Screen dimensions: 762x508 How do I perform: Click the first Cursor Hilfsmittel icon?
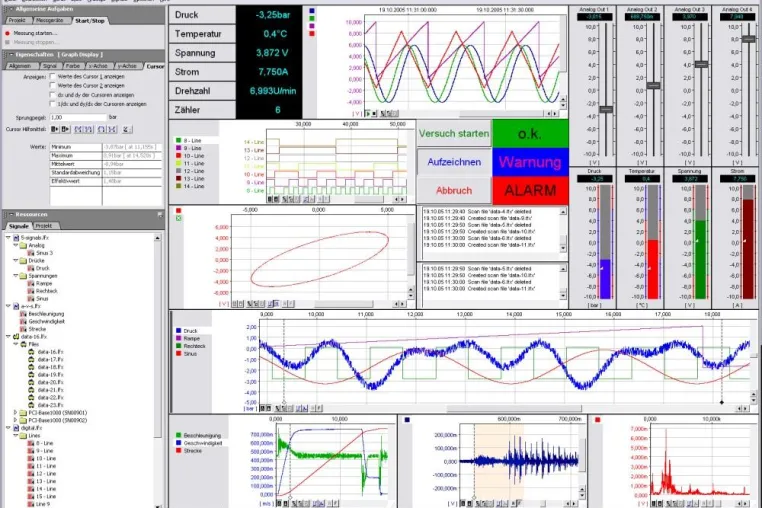point(54,129)
